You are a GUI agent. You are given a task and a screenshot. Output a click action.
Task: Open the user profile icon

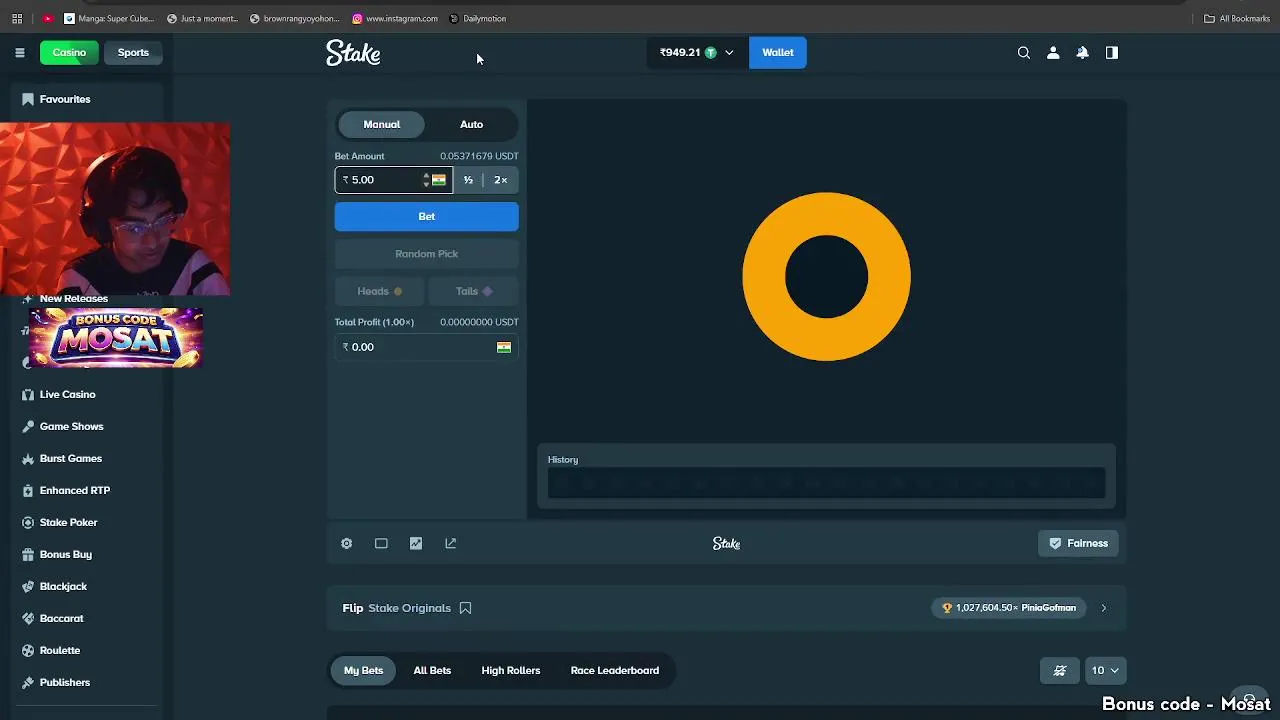click(x=1053, y=53)
